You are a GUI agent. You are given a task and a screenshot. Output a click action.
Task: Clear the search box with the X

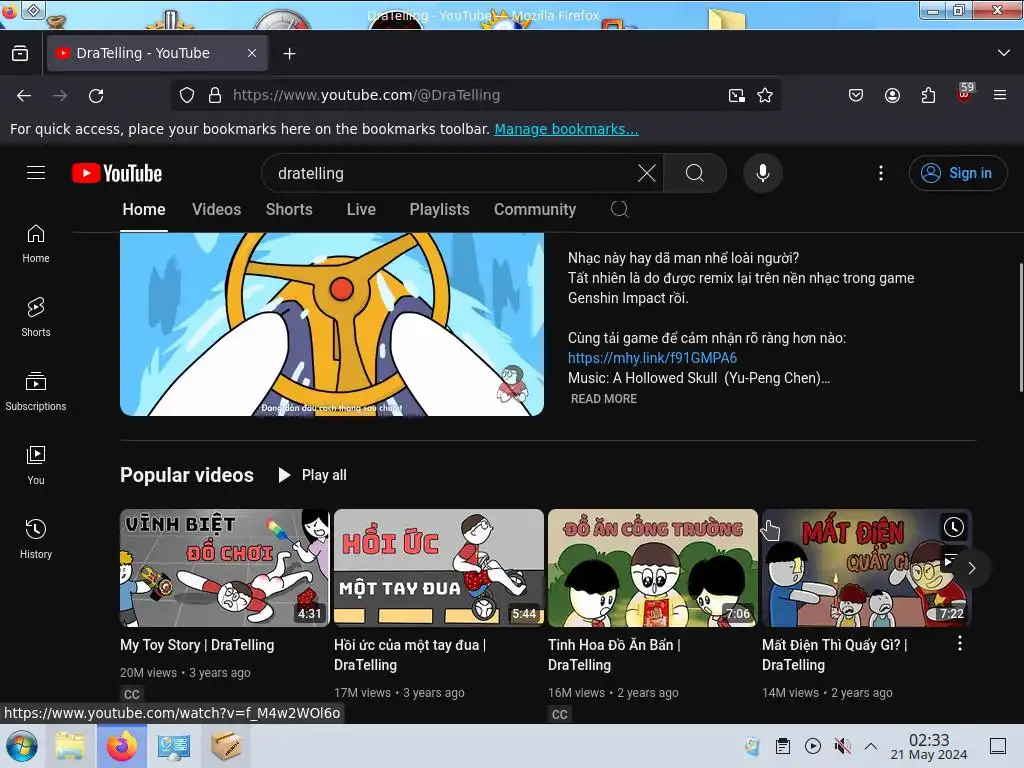click(x=647, y=173)
